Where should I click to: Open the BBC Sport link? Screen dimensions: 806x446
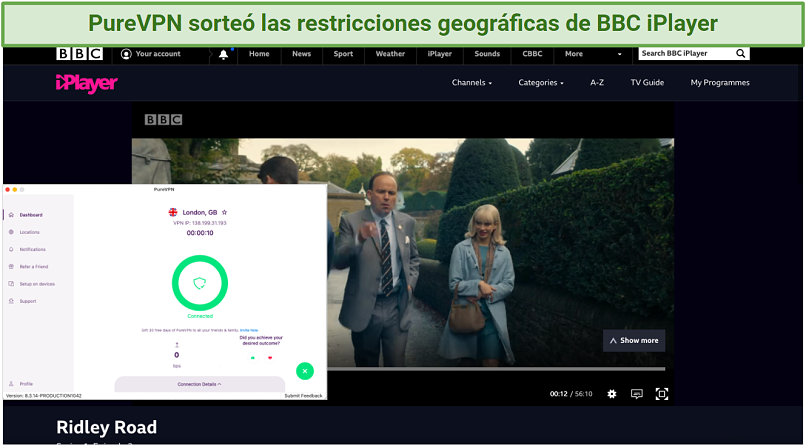(x=343, y=53)
